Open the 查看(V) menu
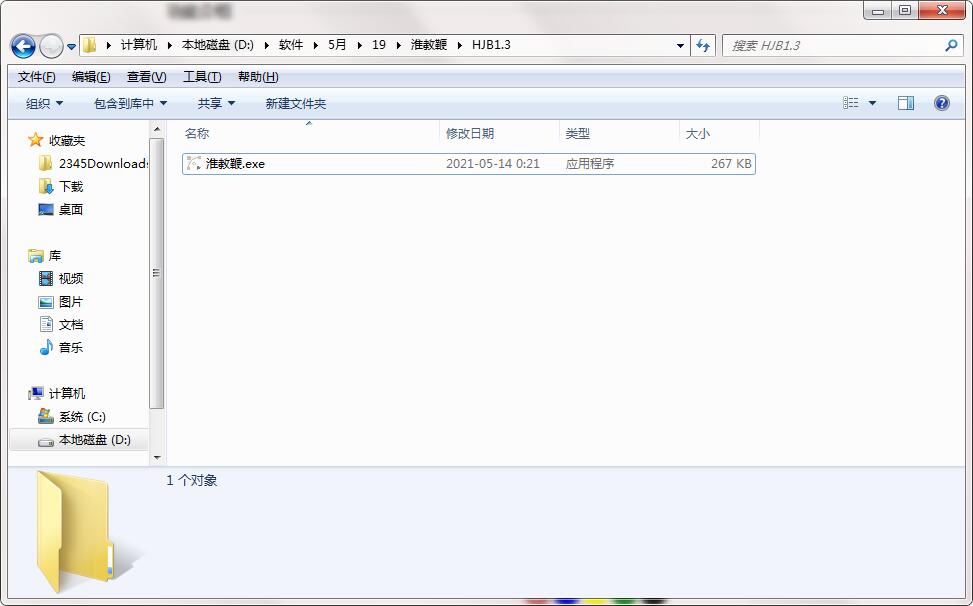The image size is (973, 606). tap(146, 77)
